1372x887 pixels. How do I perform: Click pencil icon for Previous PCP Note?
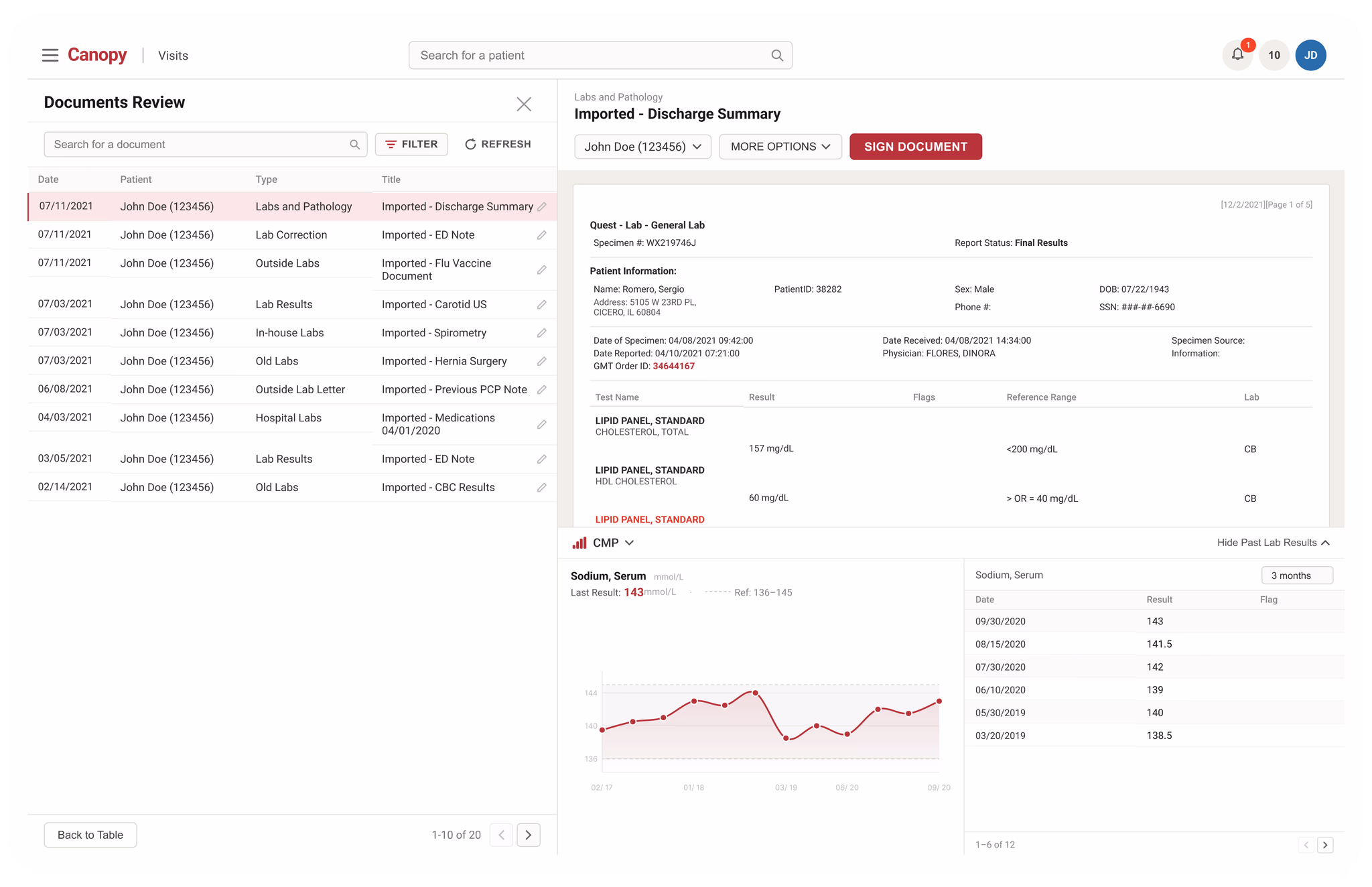542,390
